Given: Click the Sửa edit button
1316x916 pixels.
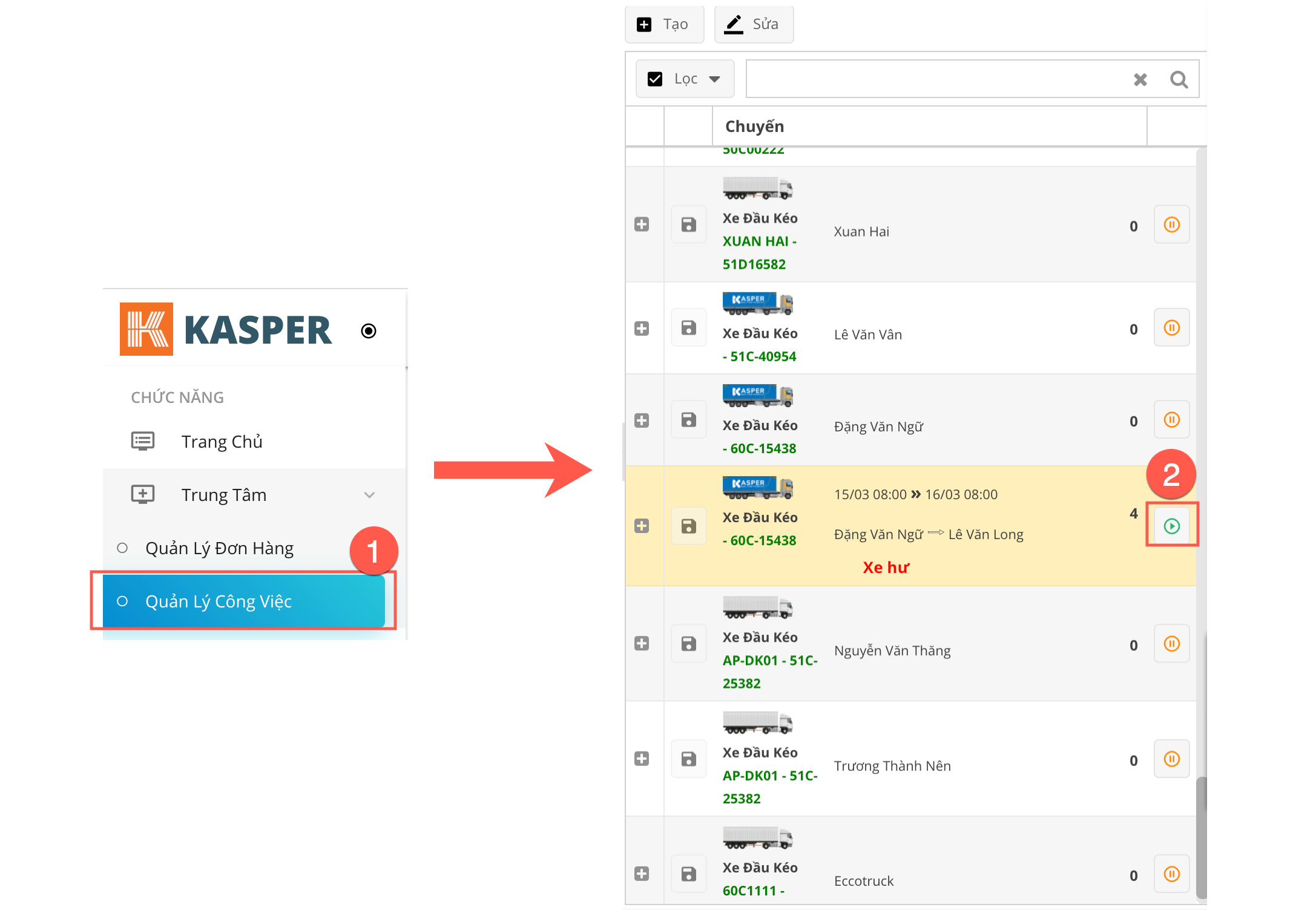Looking at the screenshot, I should [x=754, y=24].
